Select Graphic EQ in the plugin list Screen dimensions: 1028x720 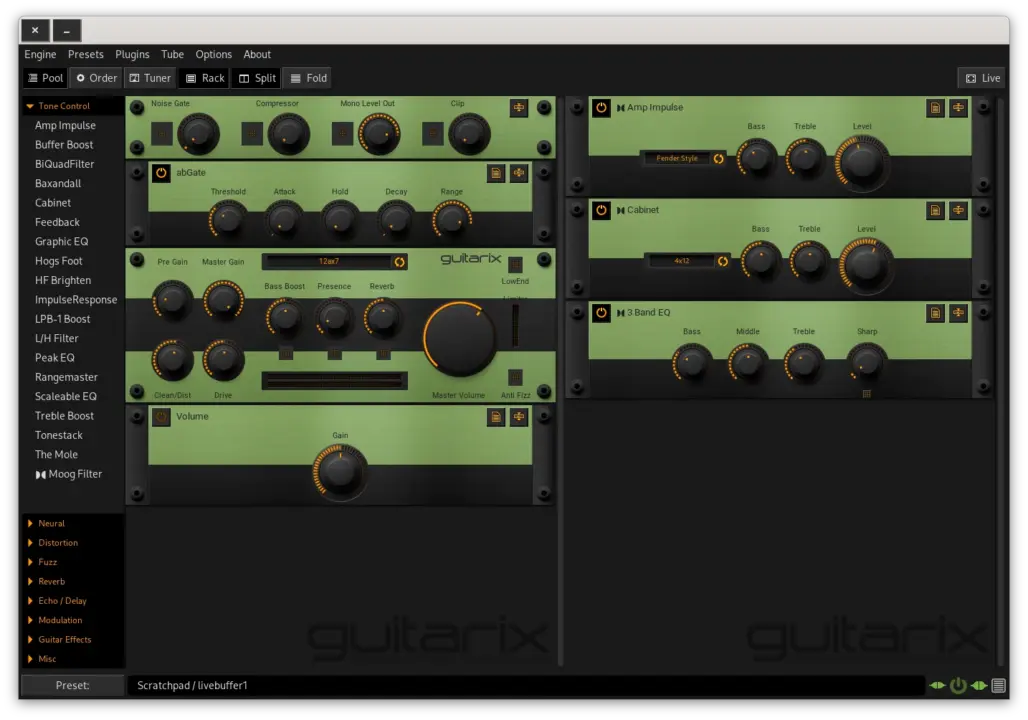pyautogui.click(x=62, y=241)
